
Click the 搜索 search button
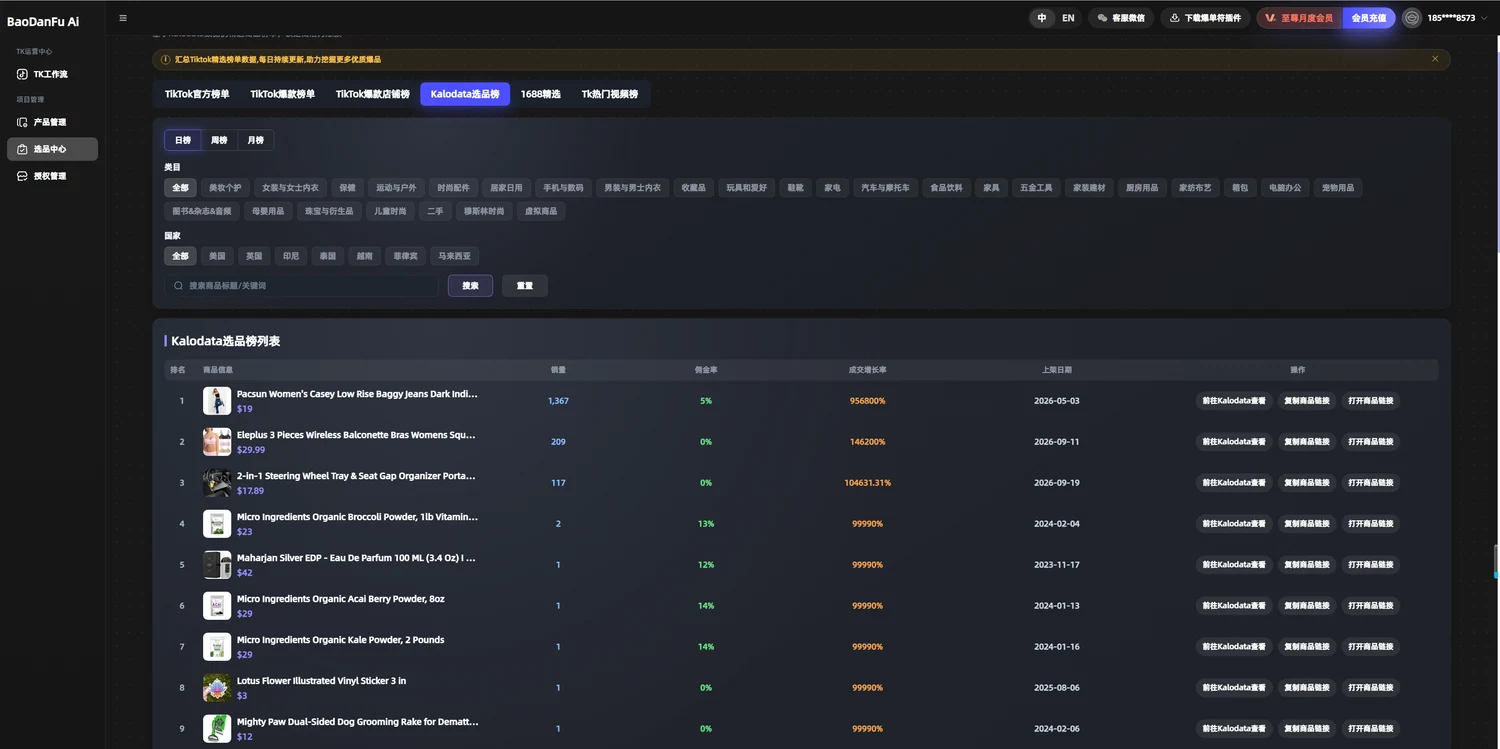(x=470, y=286)
